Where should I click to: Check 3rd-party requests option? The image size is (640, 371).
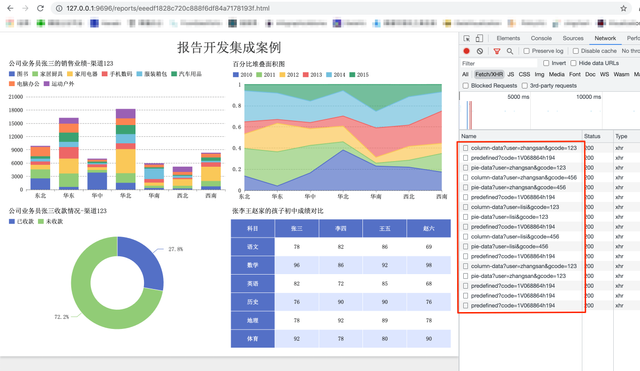click(525, 86)
